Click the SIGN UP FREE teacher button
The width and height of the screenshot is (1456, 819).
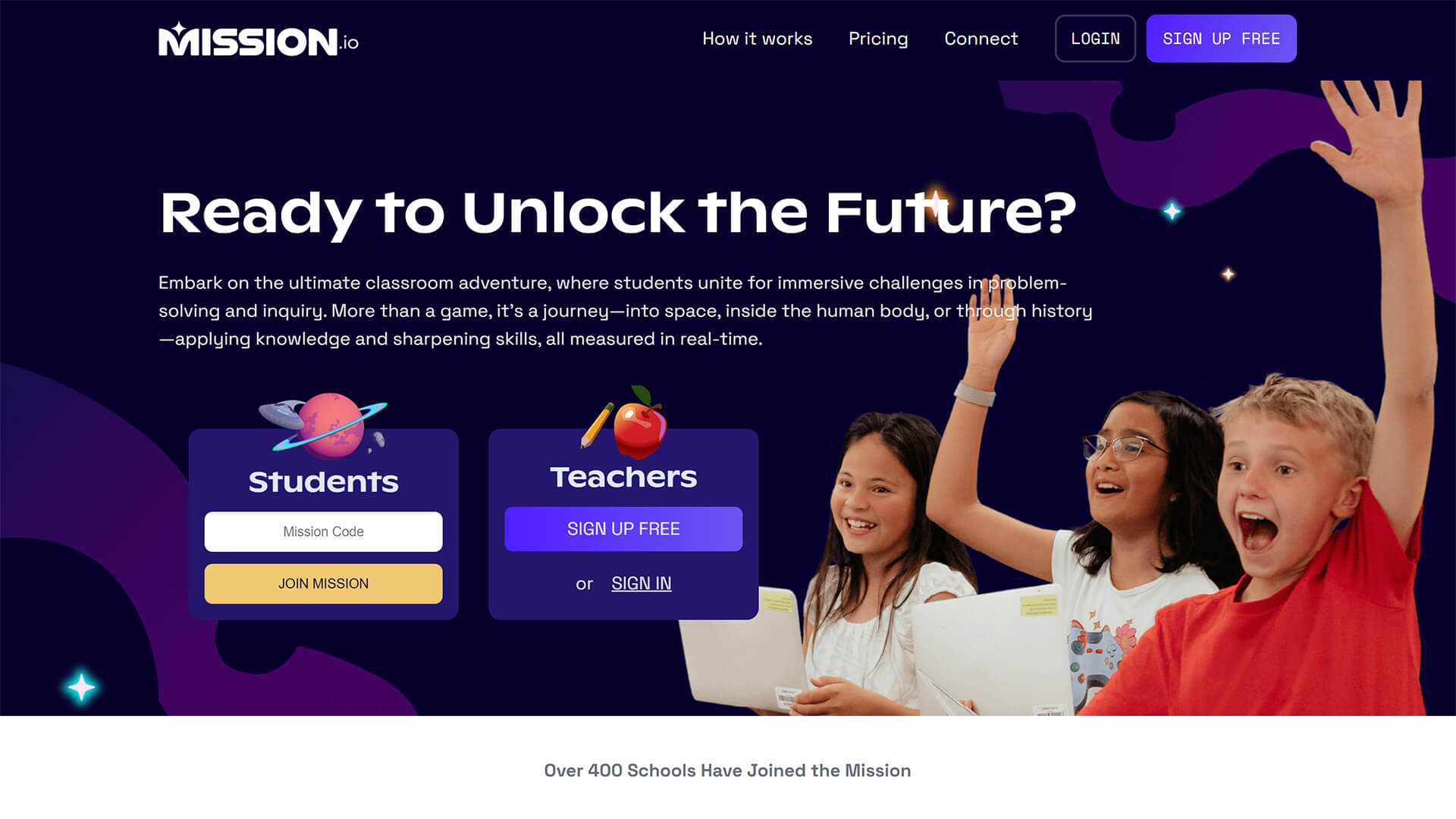click(x=623, y=528)
